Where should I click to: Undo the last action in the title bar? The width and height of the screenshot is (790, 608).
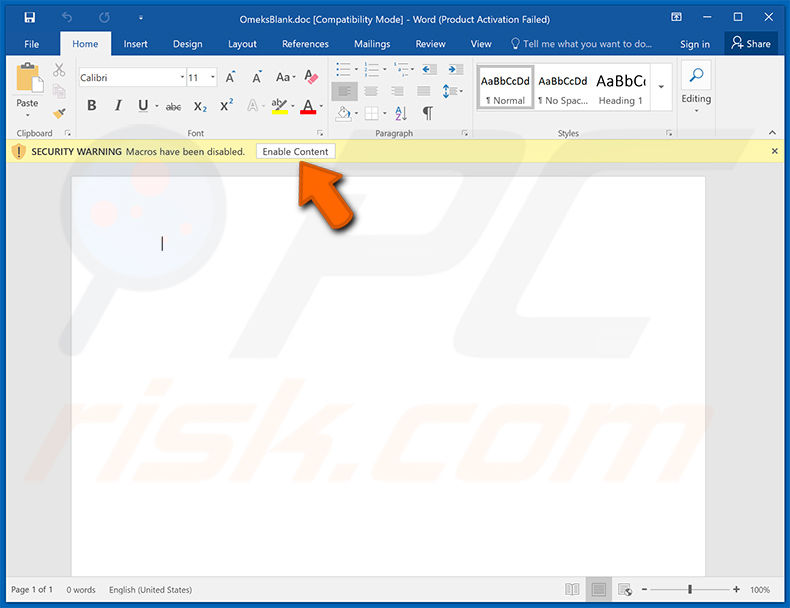pyautogui.click(x=67, y=18)
